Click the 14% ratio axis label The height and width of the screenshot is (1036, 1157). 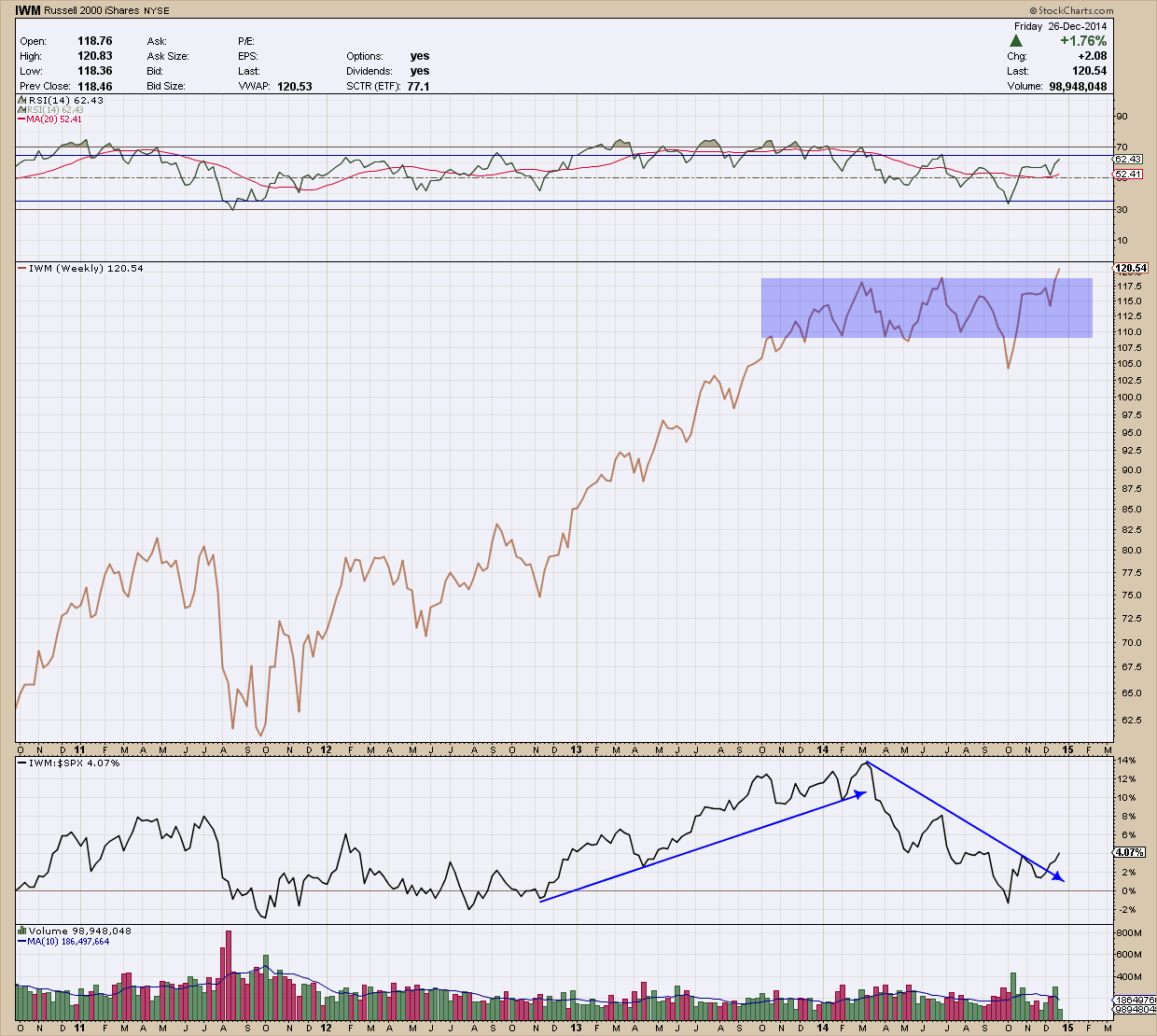click(x=1127, y=761)
